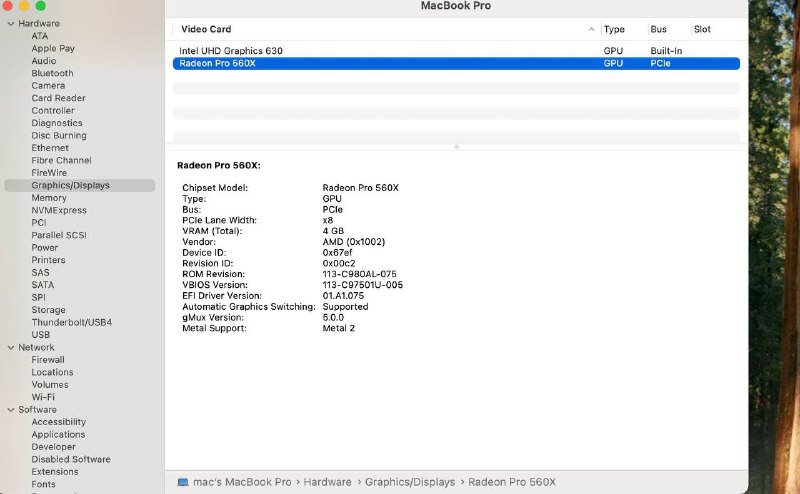Select Fibre Channel entry

point(61,160)
